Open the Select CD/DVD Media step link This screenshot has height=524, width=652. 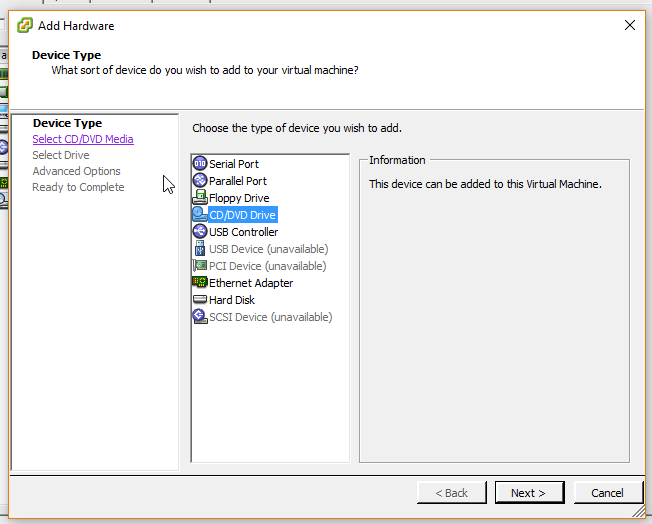[82, 139]
